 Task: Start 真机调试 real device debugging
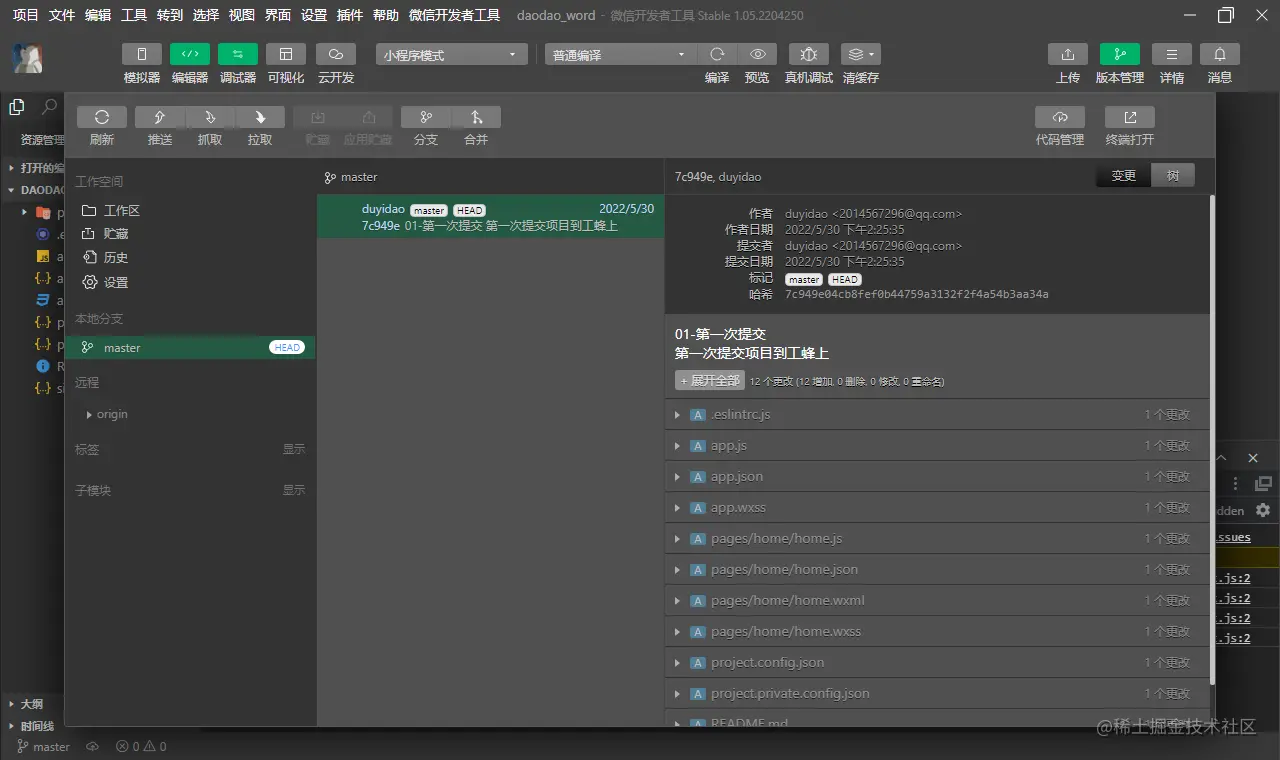click(x=809, y=54)
